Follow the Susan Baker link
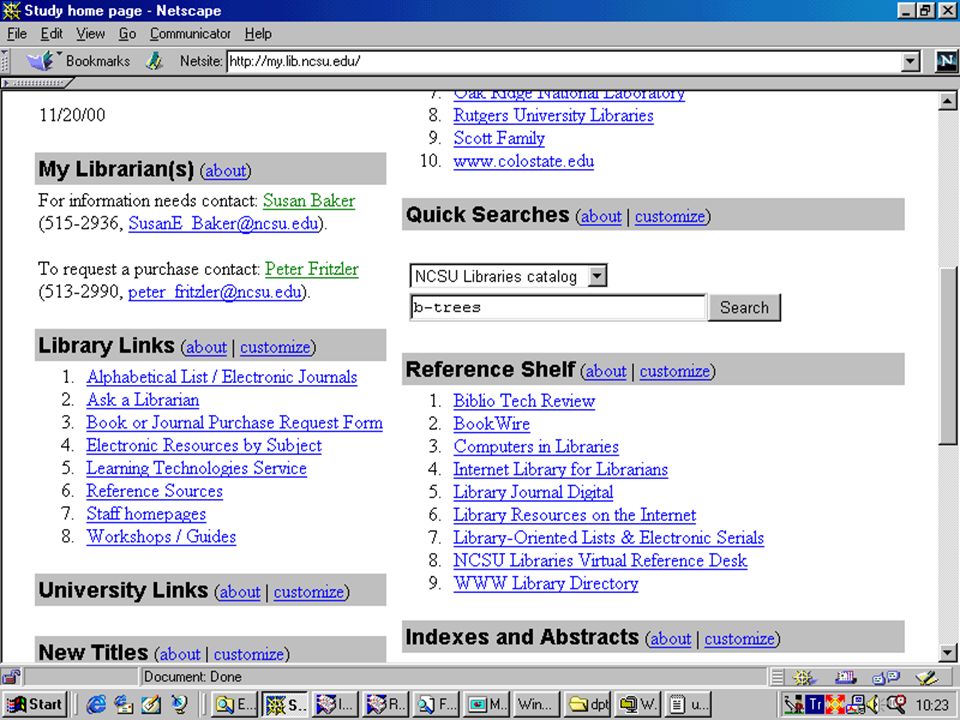This screenshot has height=720, width=960. tap(309, 201)
